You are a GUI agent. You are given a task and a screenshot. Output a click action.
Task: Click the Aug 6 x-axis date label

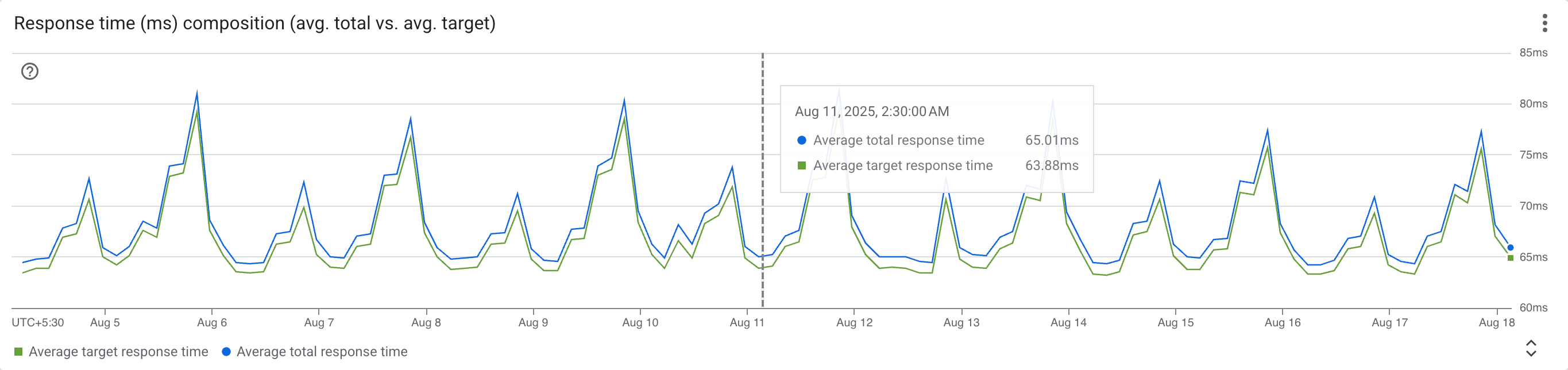(x=212, y=322)
